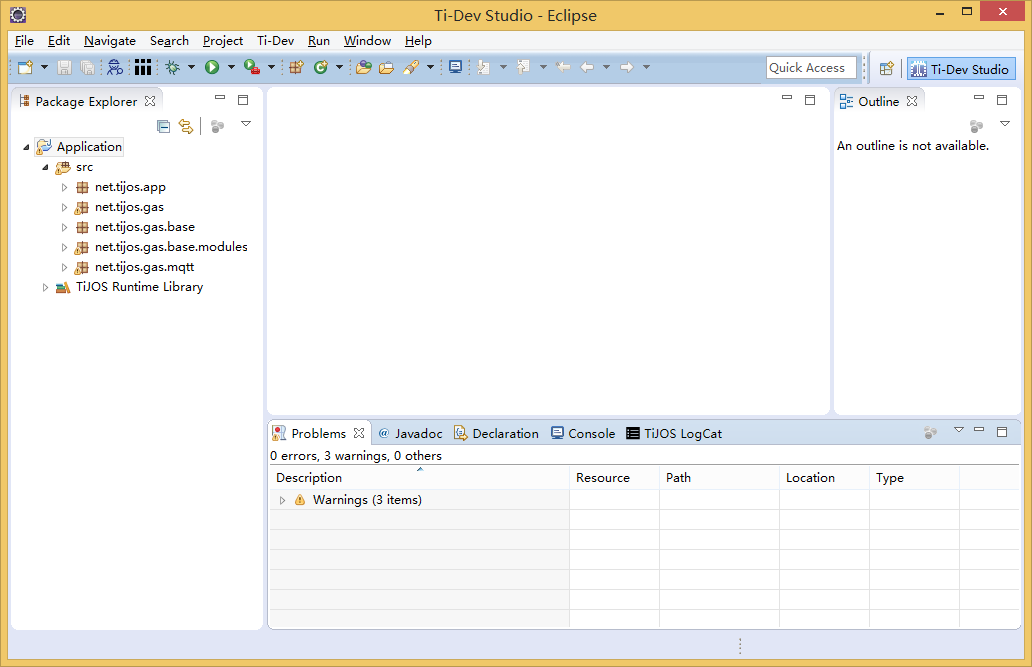Open the Problems view menu triangle
The height and width of the screenshot is (667, 1032).
[959, 430]
